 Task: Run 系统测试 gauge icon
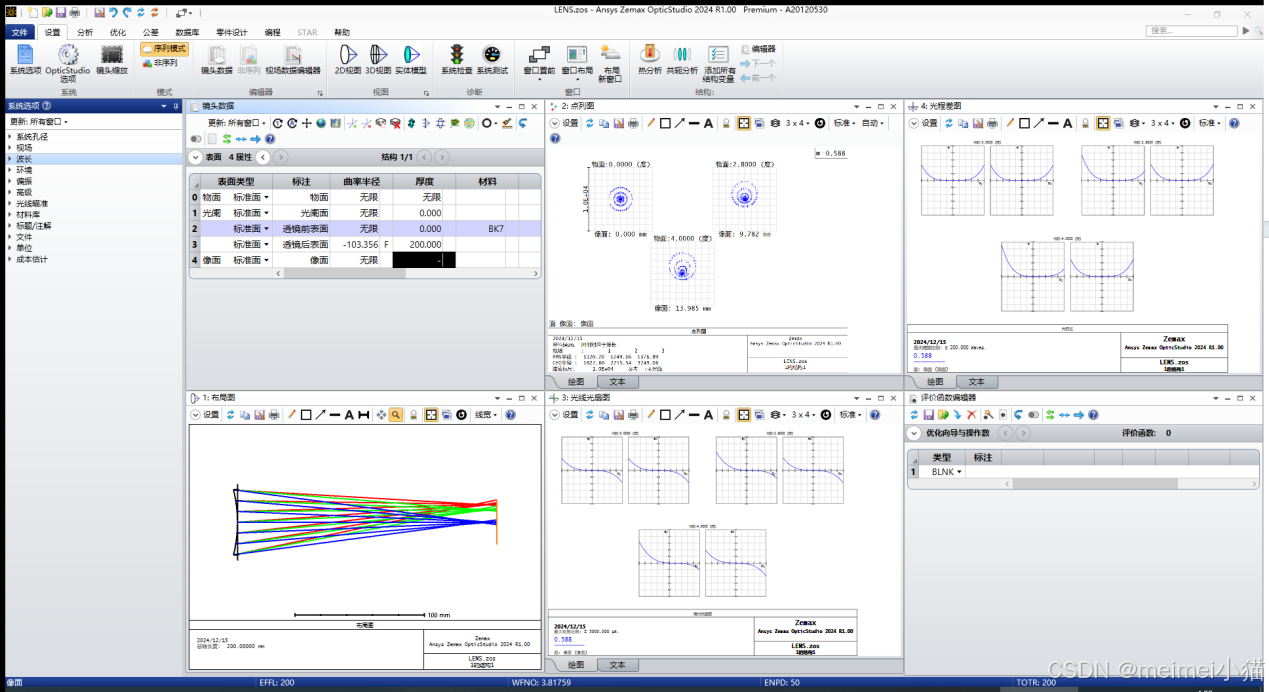pos(491,60)
